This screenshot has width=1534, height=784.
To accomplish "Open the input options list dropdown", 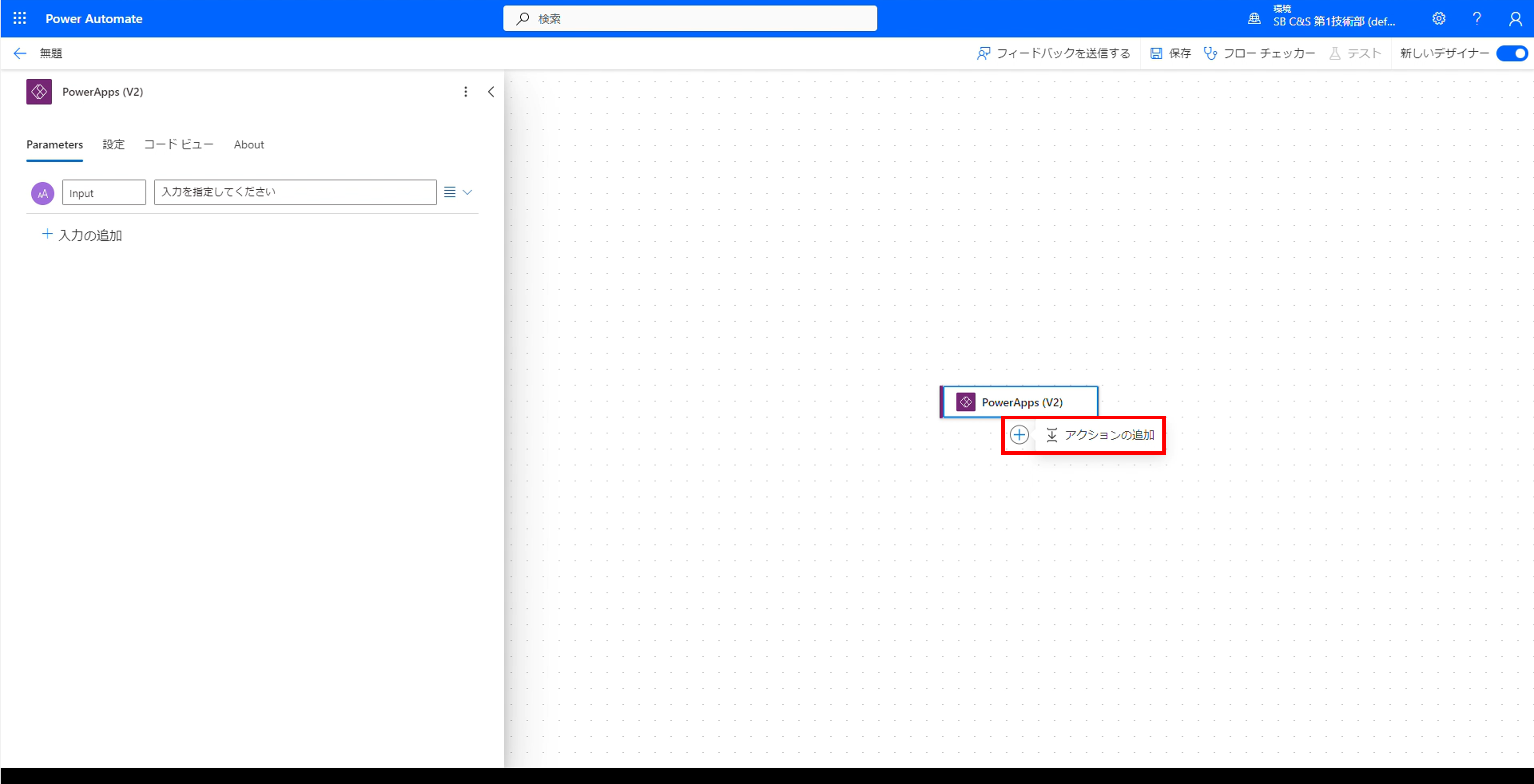I will click(x=458, y=192).
